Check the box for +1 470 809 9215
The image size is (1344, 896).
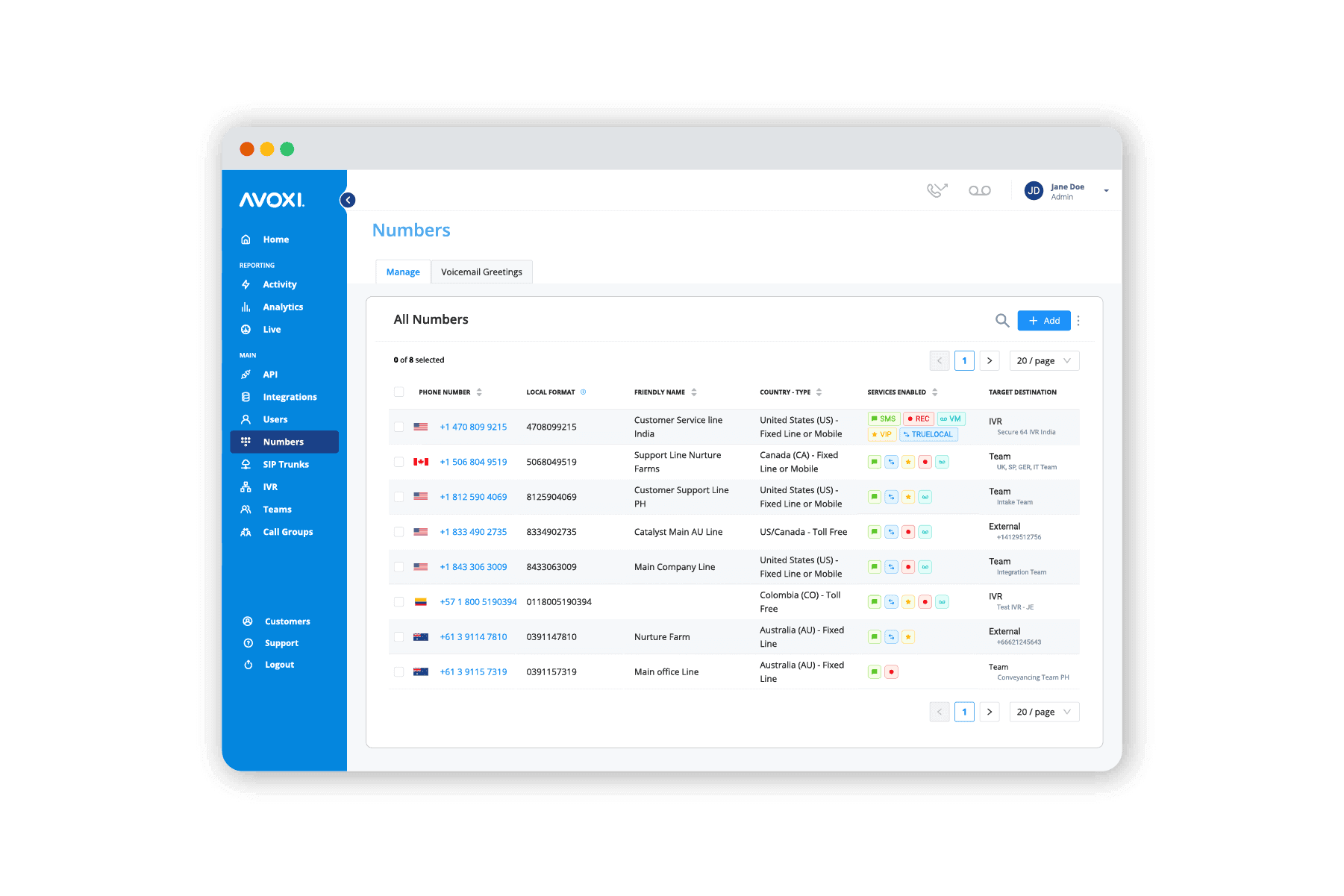(399, 427)
